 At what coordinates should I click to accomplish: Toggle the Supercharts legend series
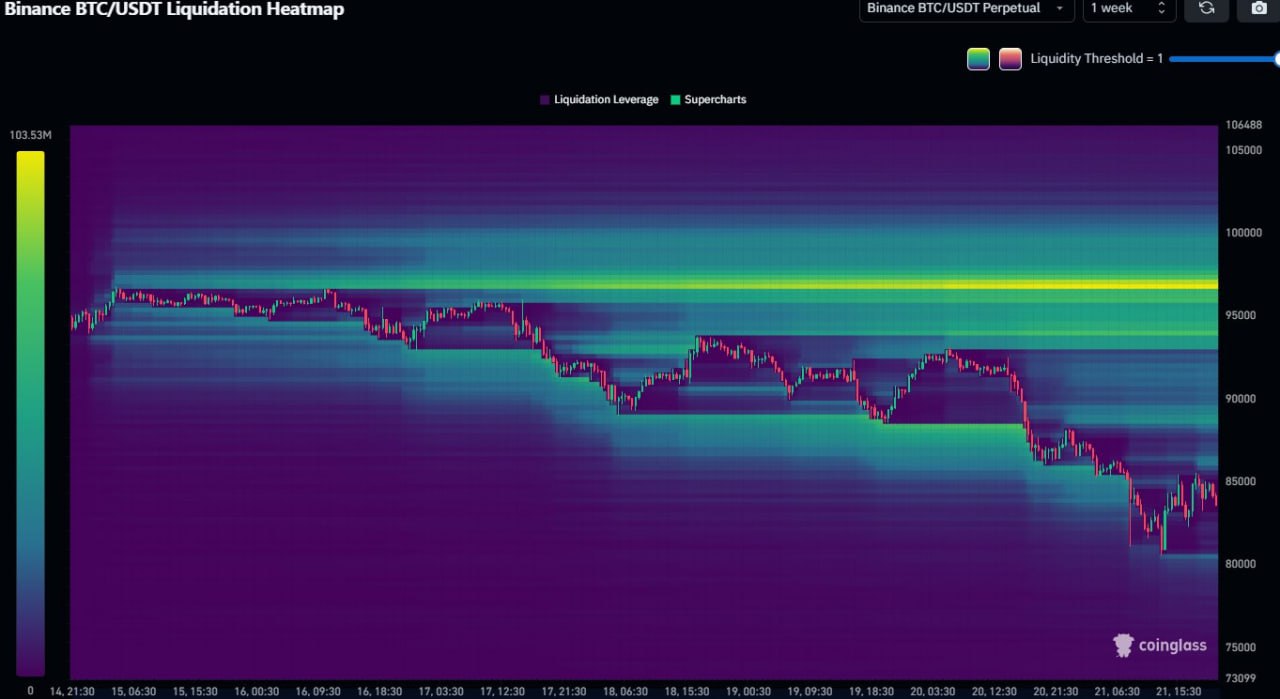pos(708,100)
